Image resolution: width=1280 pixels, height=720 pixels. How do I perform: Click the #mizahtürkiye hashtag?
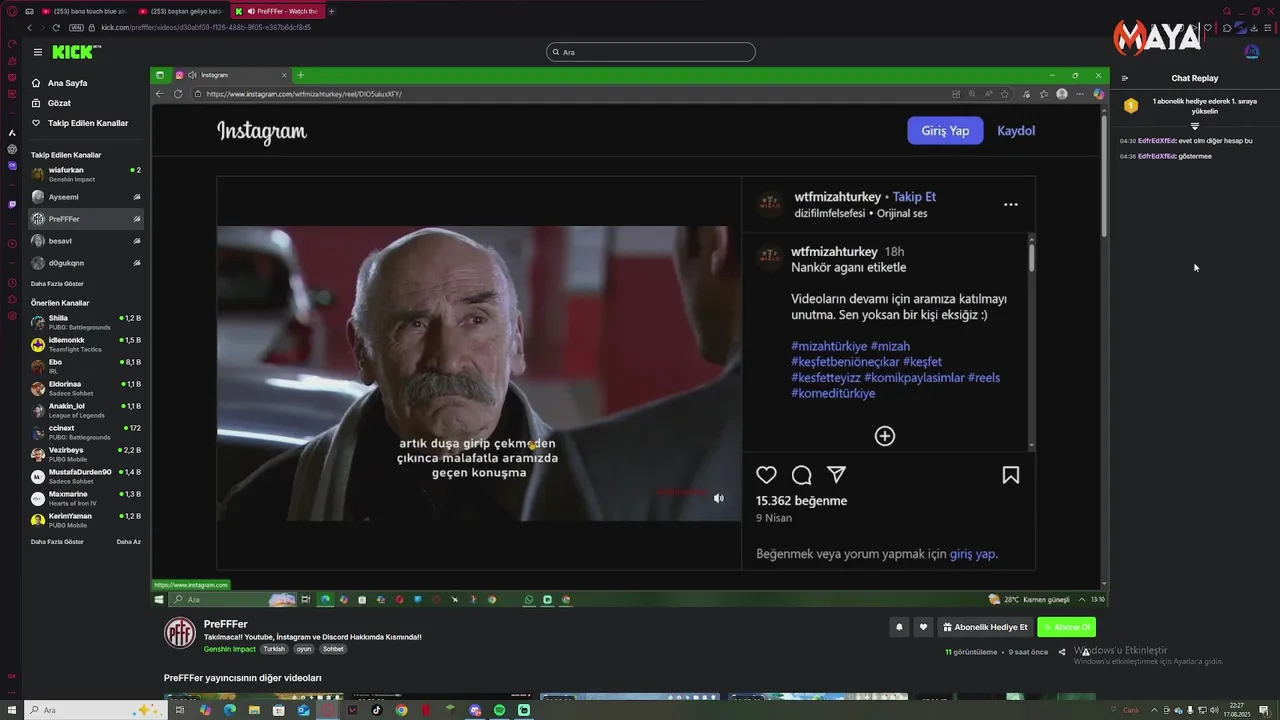(x=829, y=346)
